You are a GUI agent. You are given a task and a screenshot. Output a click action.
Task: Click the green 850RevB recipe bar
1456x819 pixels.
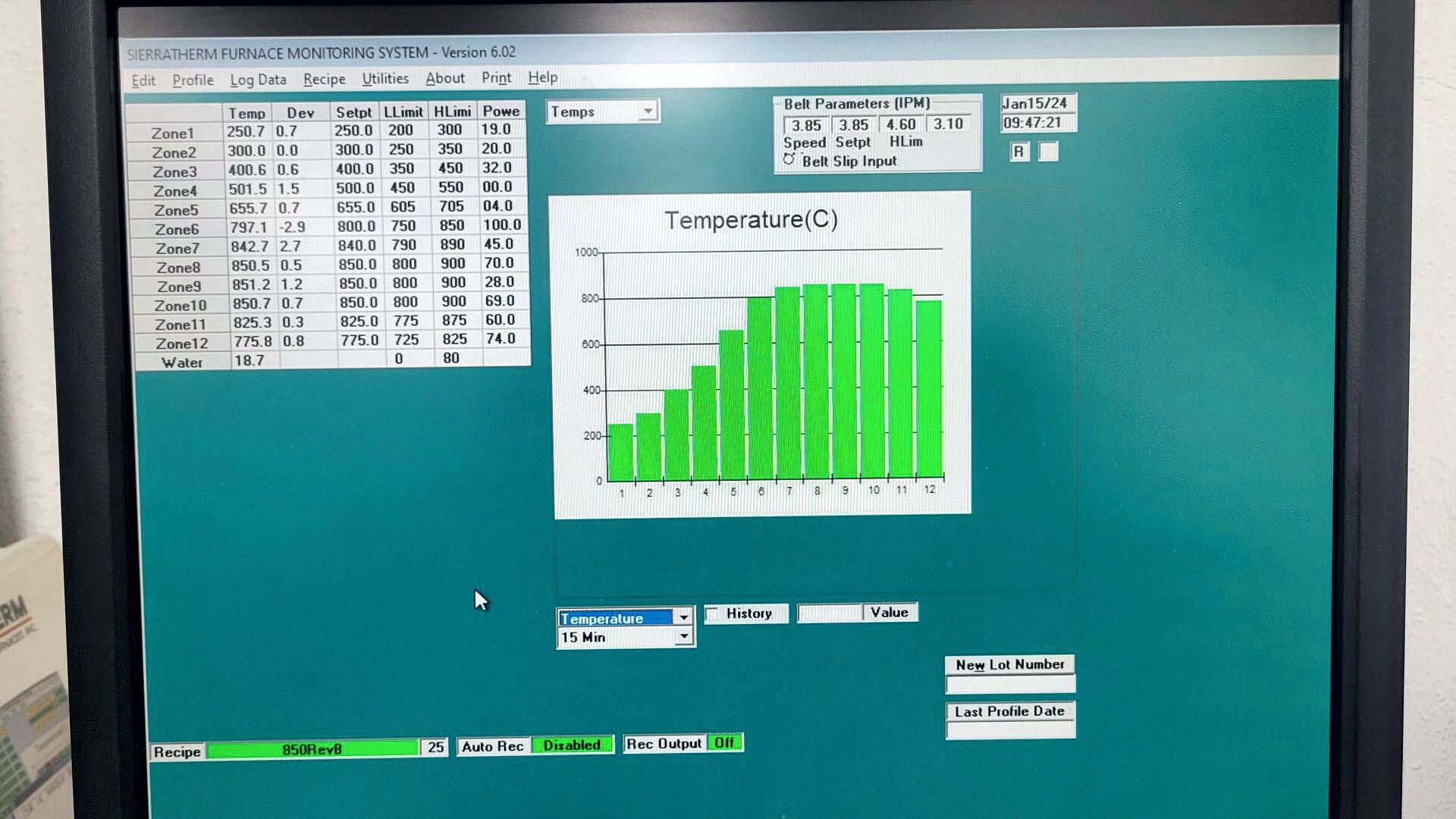point(312,749)
